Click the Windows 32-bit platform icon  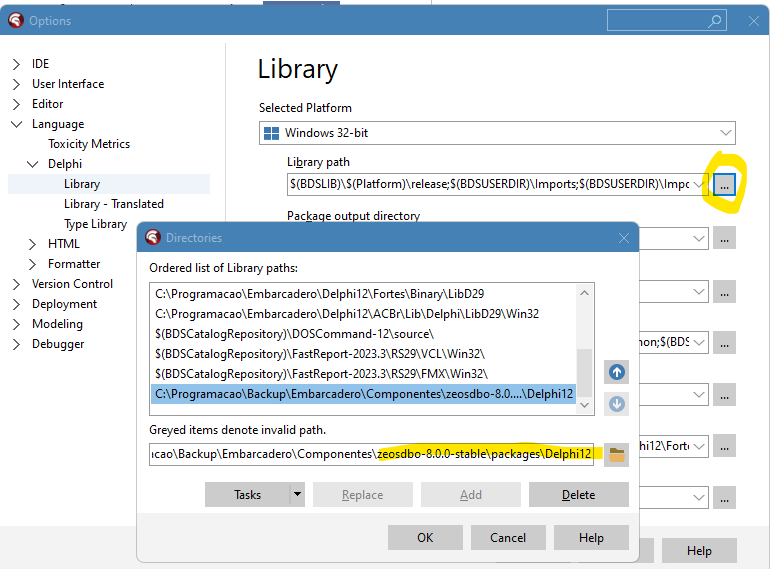coord(271,133)
